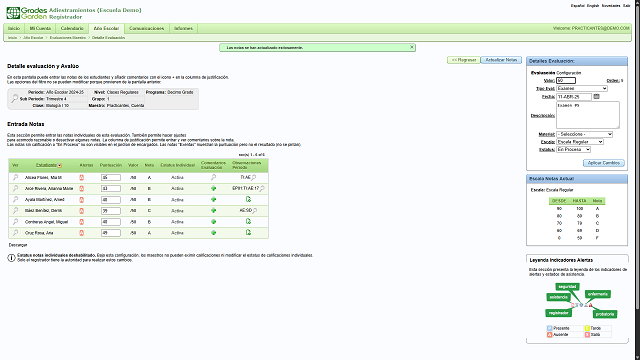Add period observation document icon for Ayala Martínez
The width and height of the screenshot is (640, 360).
248,199
